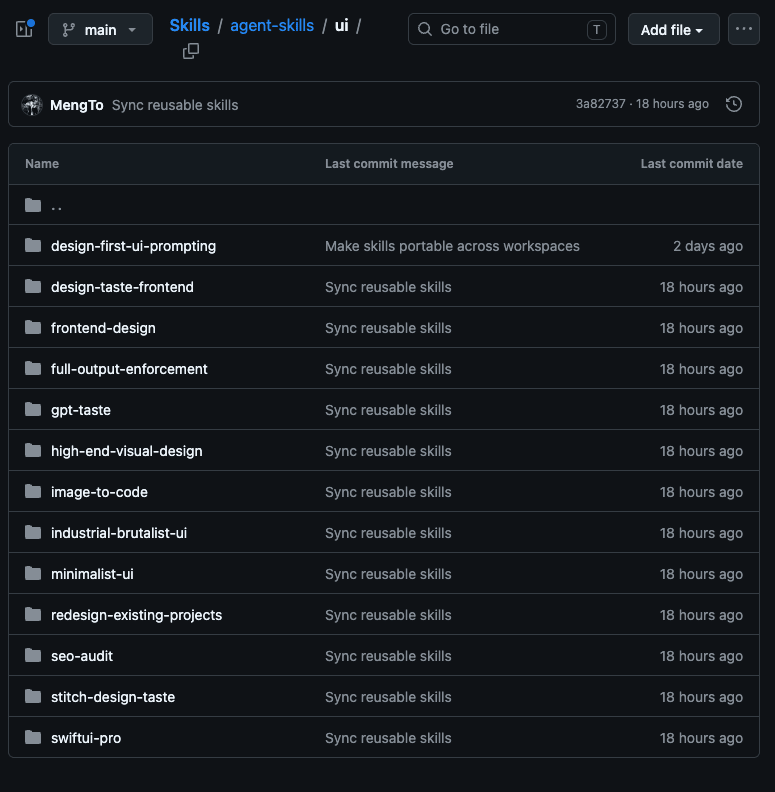Screen dimensions: 775x792
Task: Open MengTo's avatar image
Action: tap(32, 105)
